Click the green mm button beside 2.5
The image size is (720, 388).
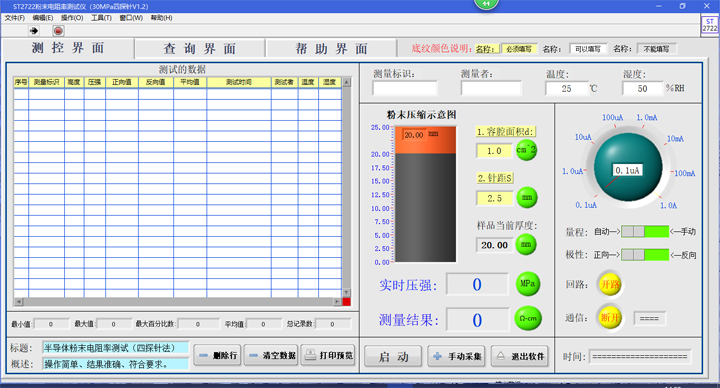tap(527, 197)
